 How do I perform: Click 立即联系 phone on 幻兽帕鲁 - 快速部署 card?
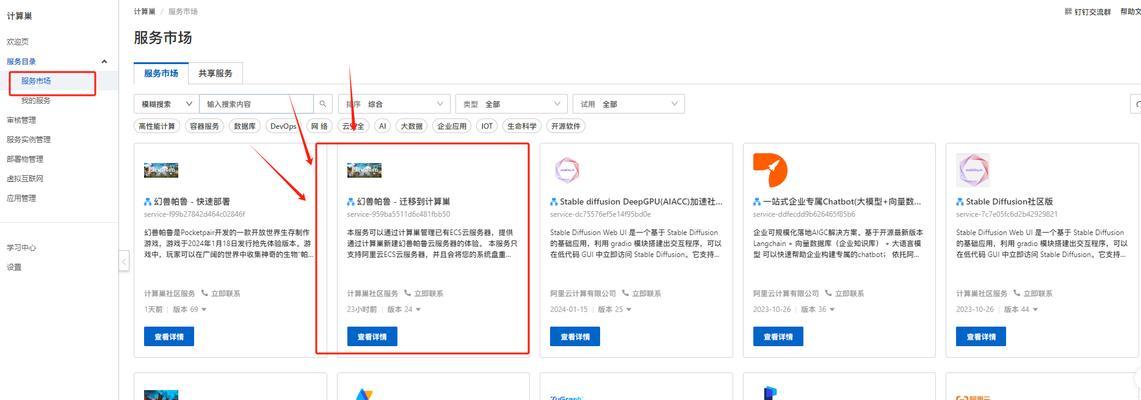pos(221,294)
